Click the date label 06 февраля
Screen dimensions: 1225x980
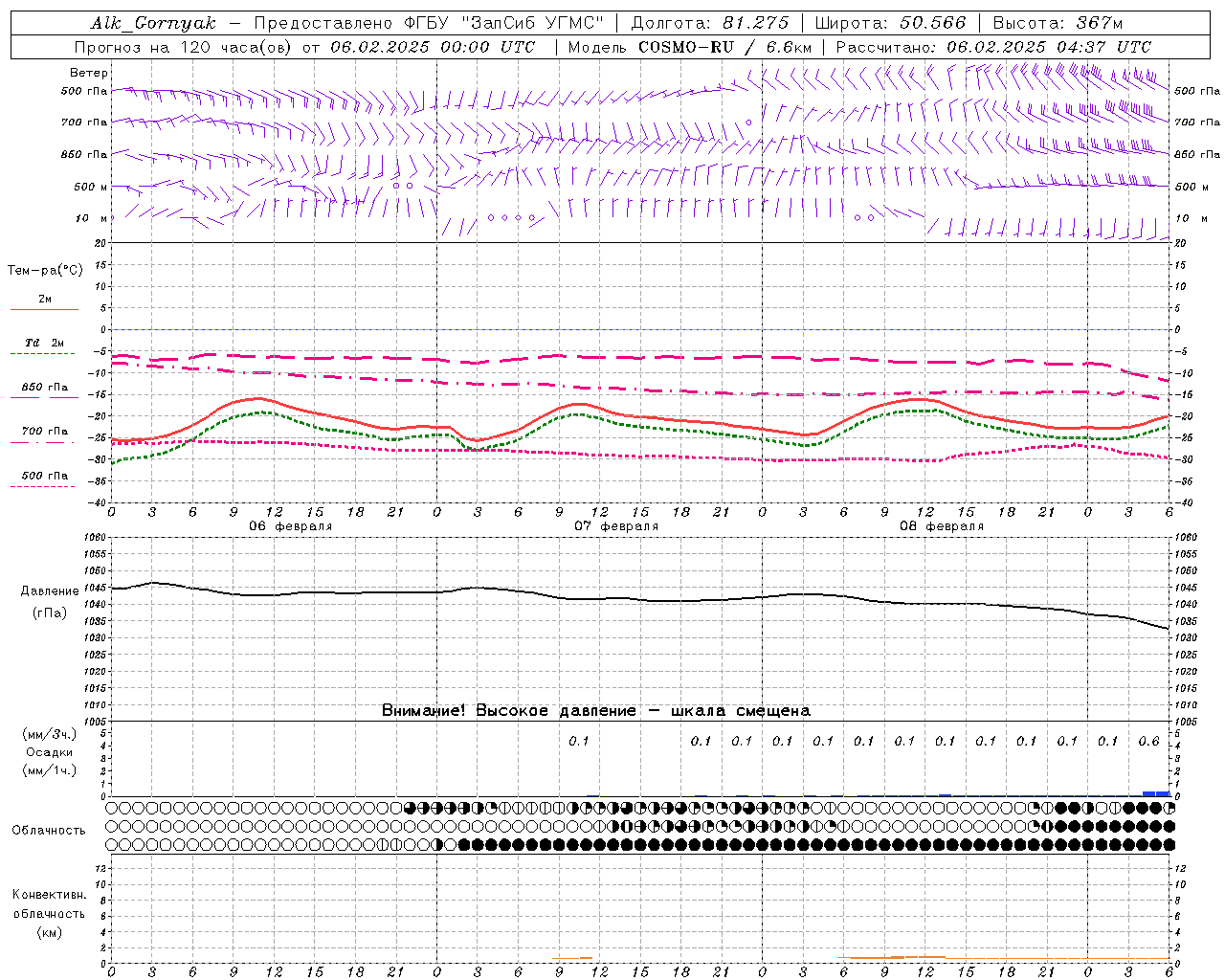[291, 526]
